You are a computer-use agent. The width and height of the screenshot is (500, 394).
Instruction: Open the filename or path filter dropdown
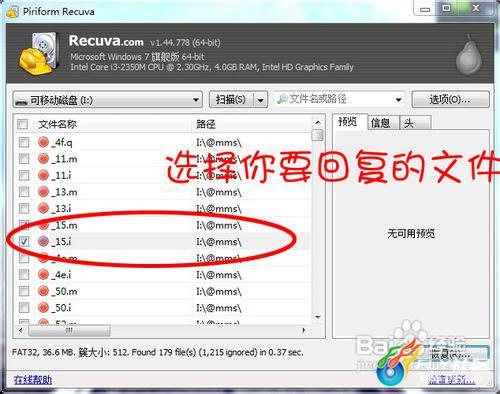pos(398,99)
